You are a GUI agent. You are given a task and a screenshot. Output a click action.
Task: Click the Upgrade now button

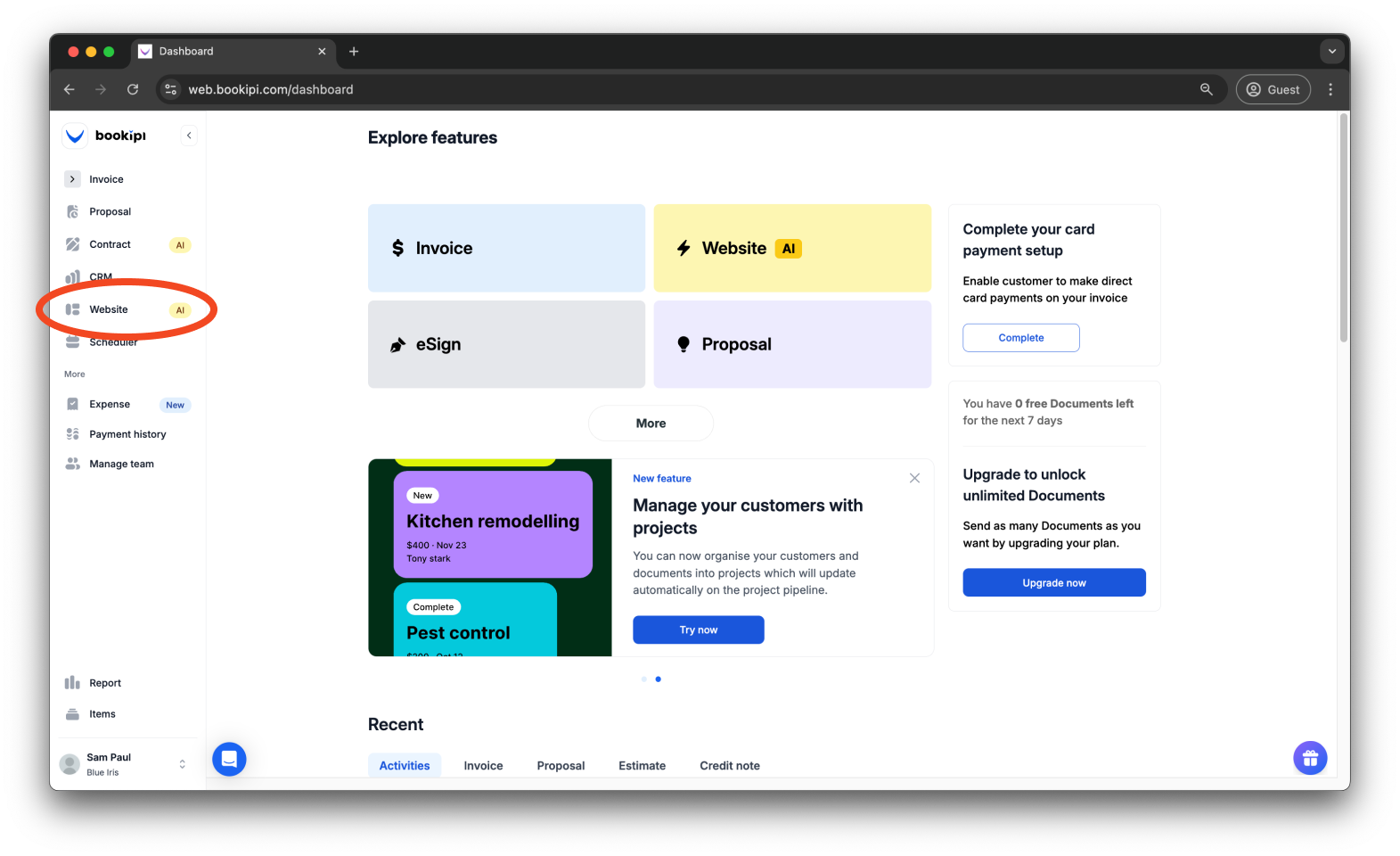pyautogui.click(x=1054, y=582)
